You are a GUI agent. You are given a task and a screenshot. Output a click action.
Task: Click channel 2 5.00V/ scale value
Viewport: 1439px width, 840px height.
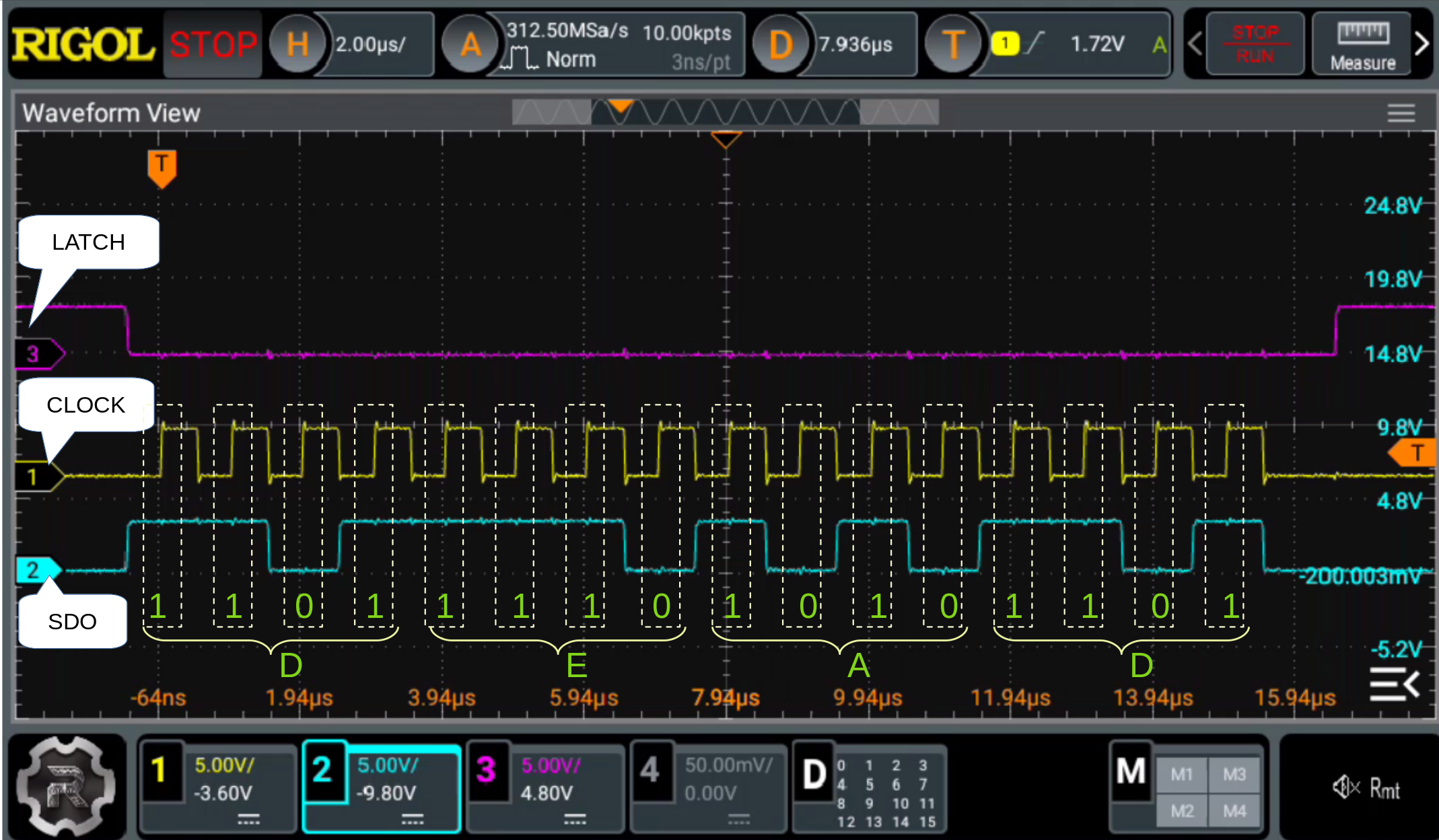pyautogui.click(x=387, y=765)
